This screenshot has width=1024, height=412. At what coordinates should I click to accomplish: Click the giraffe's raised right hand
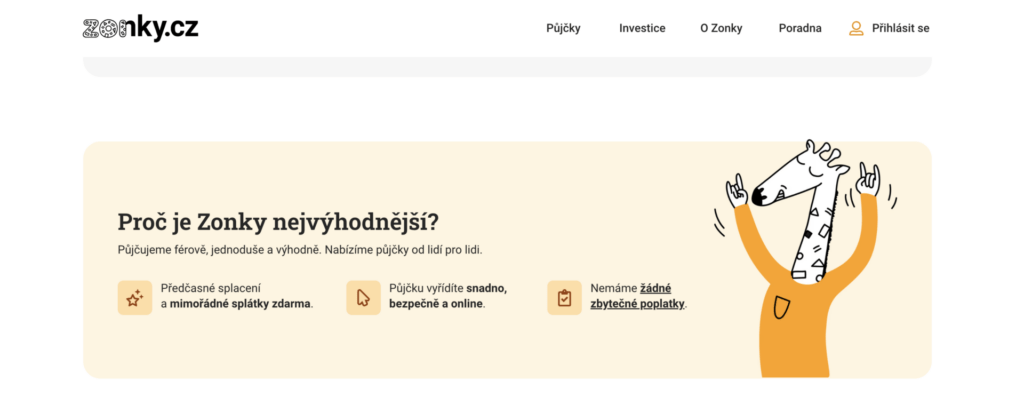tap(868, 179)
